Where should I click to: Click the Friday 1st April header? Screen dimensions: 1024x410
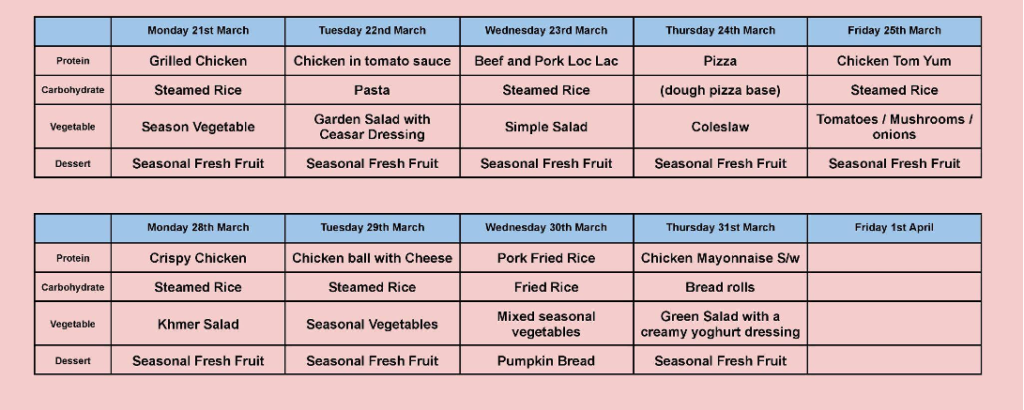pyautogui.click(x=894, y=228)
